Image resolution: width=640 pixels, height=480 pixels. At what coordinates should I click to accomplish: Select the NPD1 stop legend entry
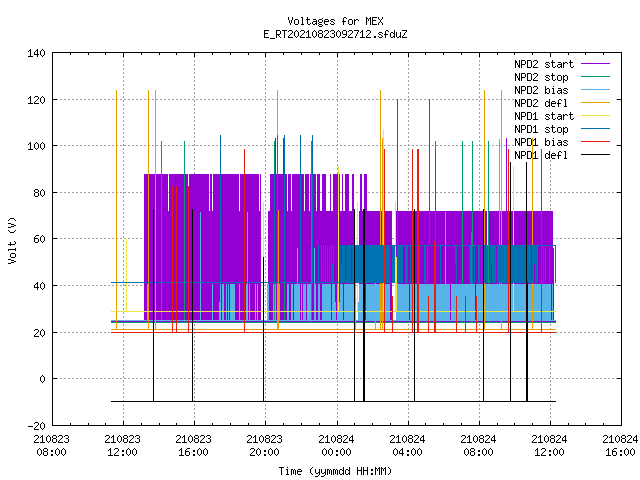click(x=541, y=129)
